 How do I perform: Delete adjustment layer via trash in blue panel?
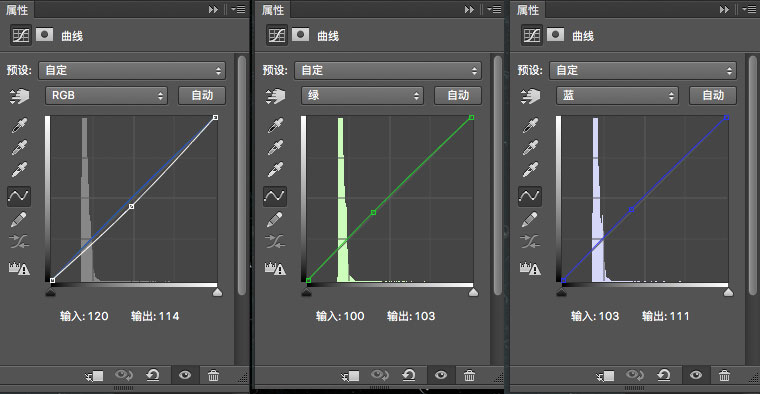pos(725,375)
